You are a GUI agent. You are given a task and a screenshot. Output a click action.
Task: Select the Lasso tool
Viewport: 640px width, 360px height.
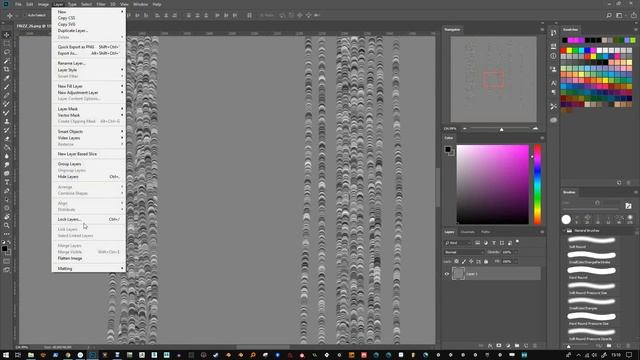click(7, 52)
